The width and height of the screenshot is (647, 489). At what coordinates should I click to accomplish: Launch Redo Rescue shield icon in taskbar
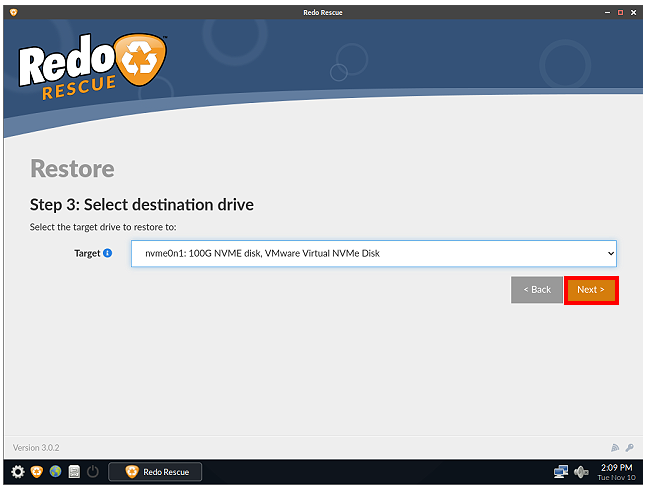point(37,472)
